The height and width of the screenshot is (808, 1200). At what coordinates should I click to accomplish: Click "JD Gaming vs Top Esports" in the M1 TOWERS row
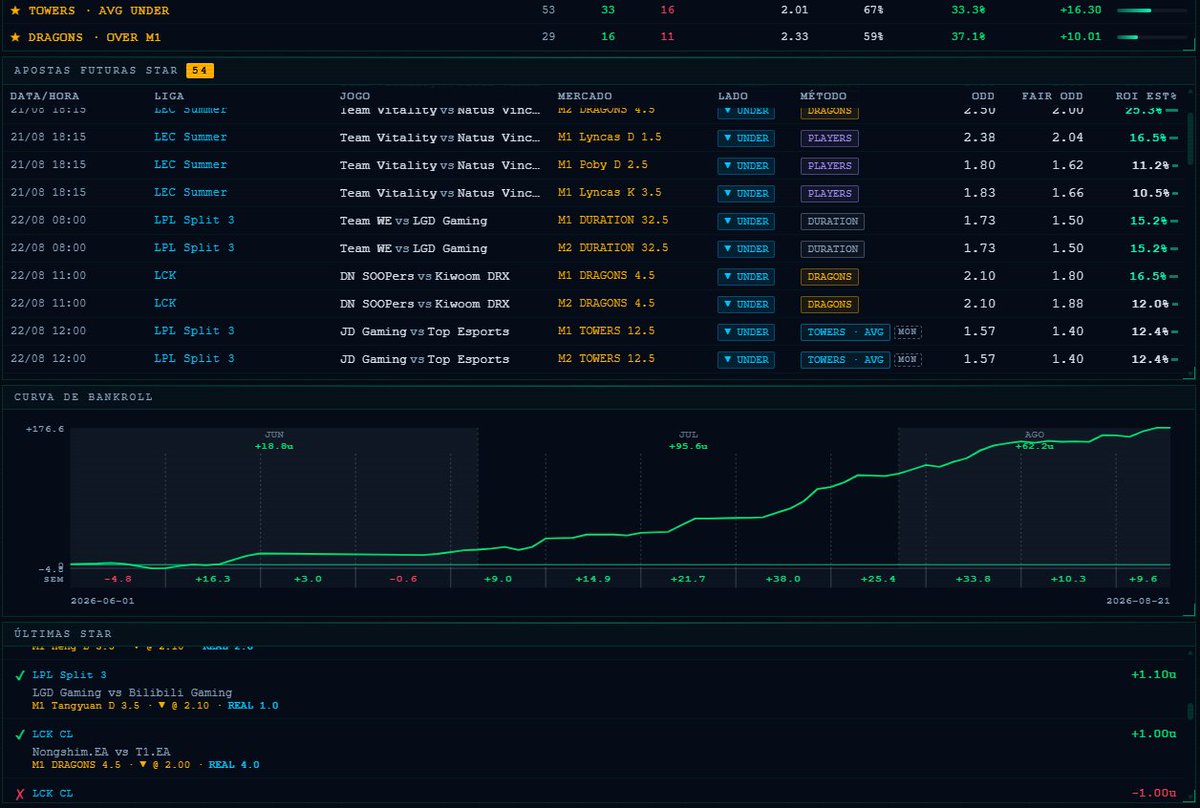pyautogui.click(x=424, y=331)
